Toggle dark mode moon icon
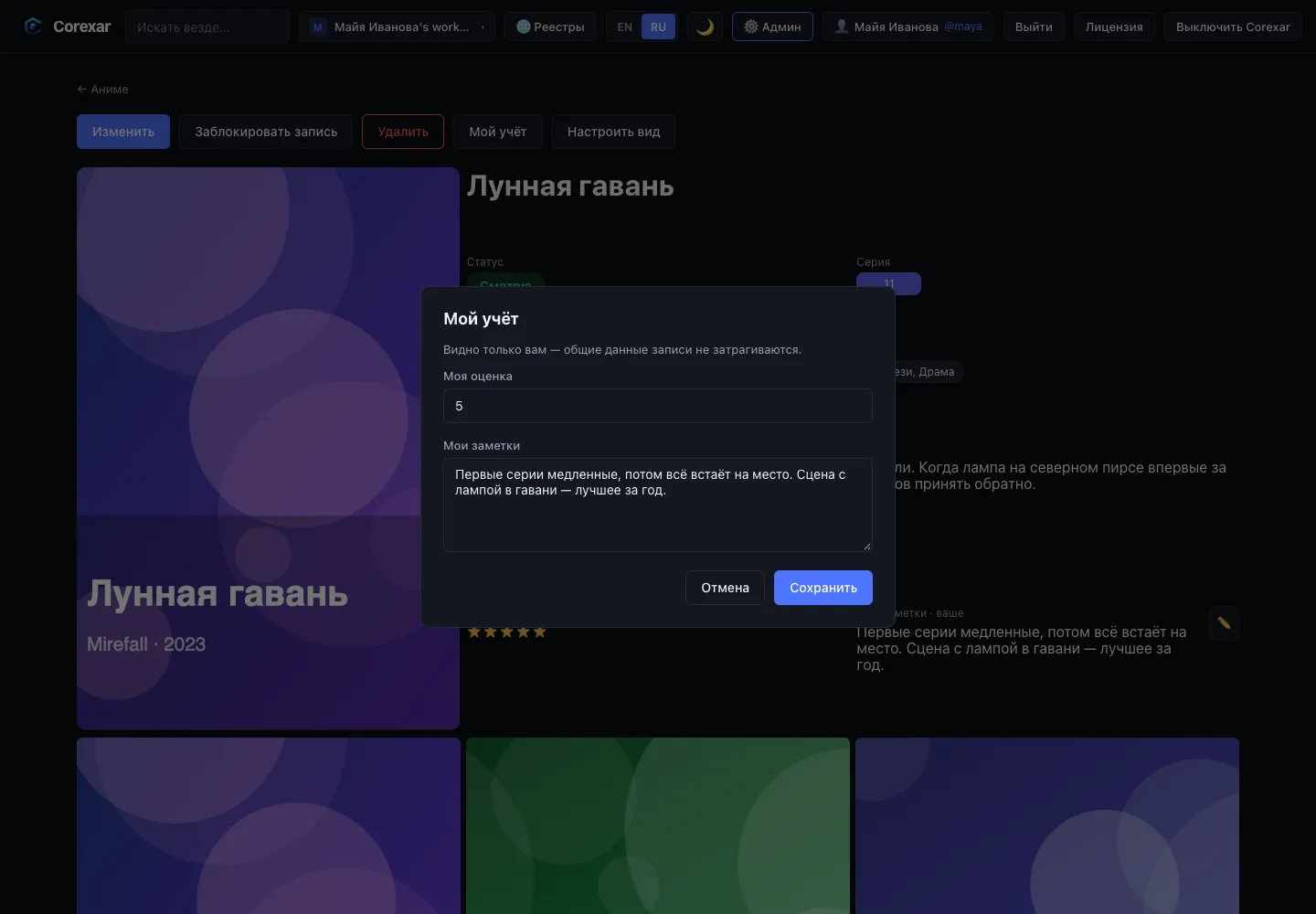This screenshot has height=914, width=1316. (705, 27)
